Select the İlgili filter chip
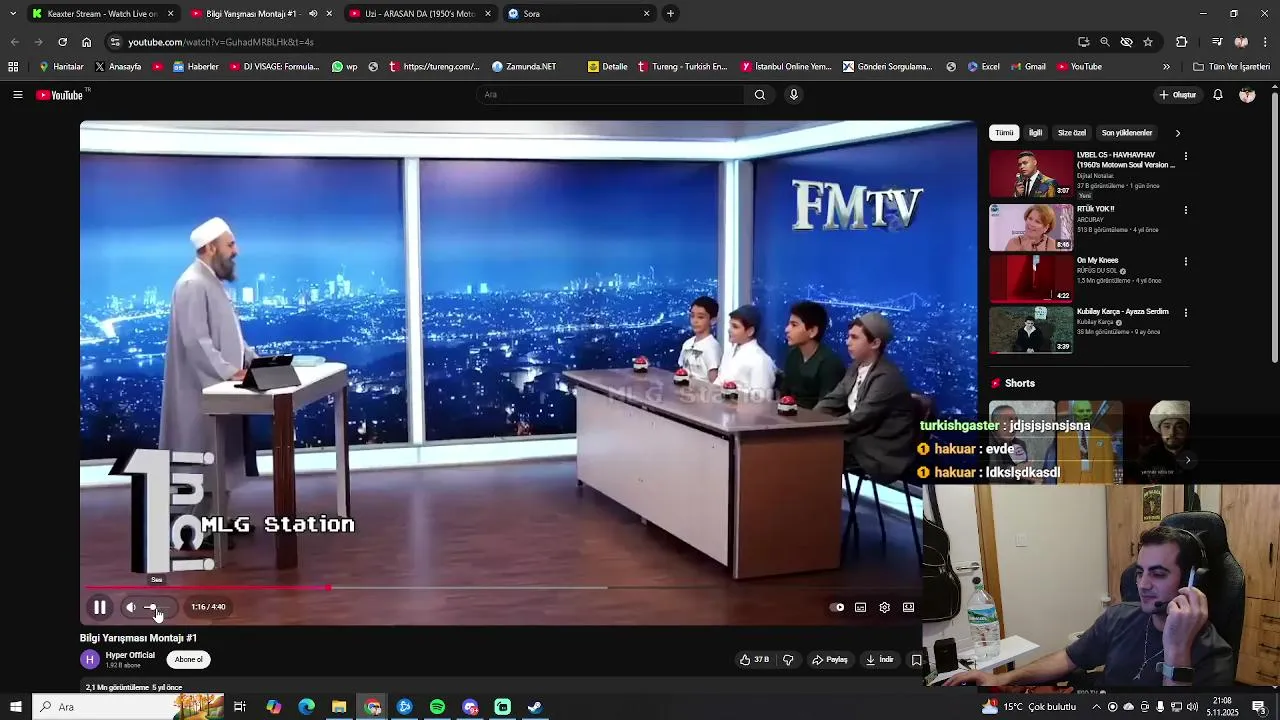Viewport: 1280px width, 720px height. point(1035,133)
